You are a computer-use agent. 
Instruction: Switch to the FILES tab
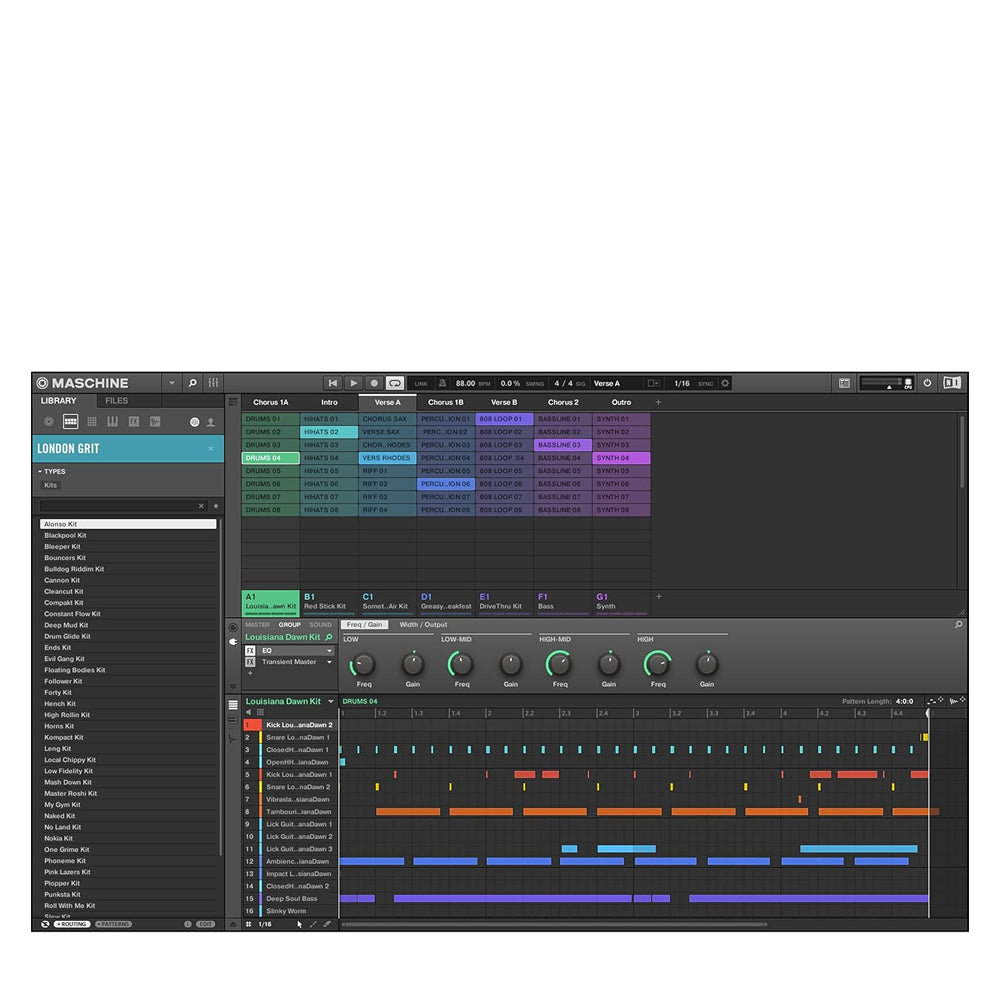(x=116, y=401)
